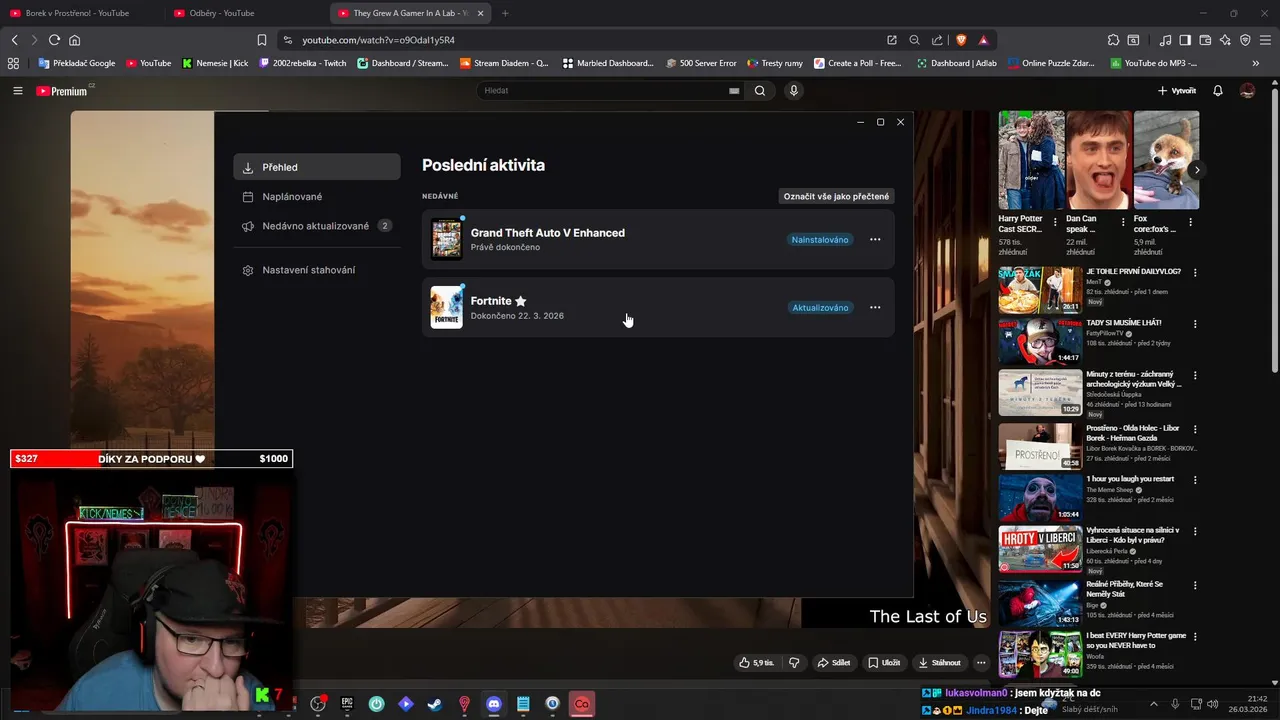
Task: Open taskbar volume speaker icon
Action: tap(1213, 704)
